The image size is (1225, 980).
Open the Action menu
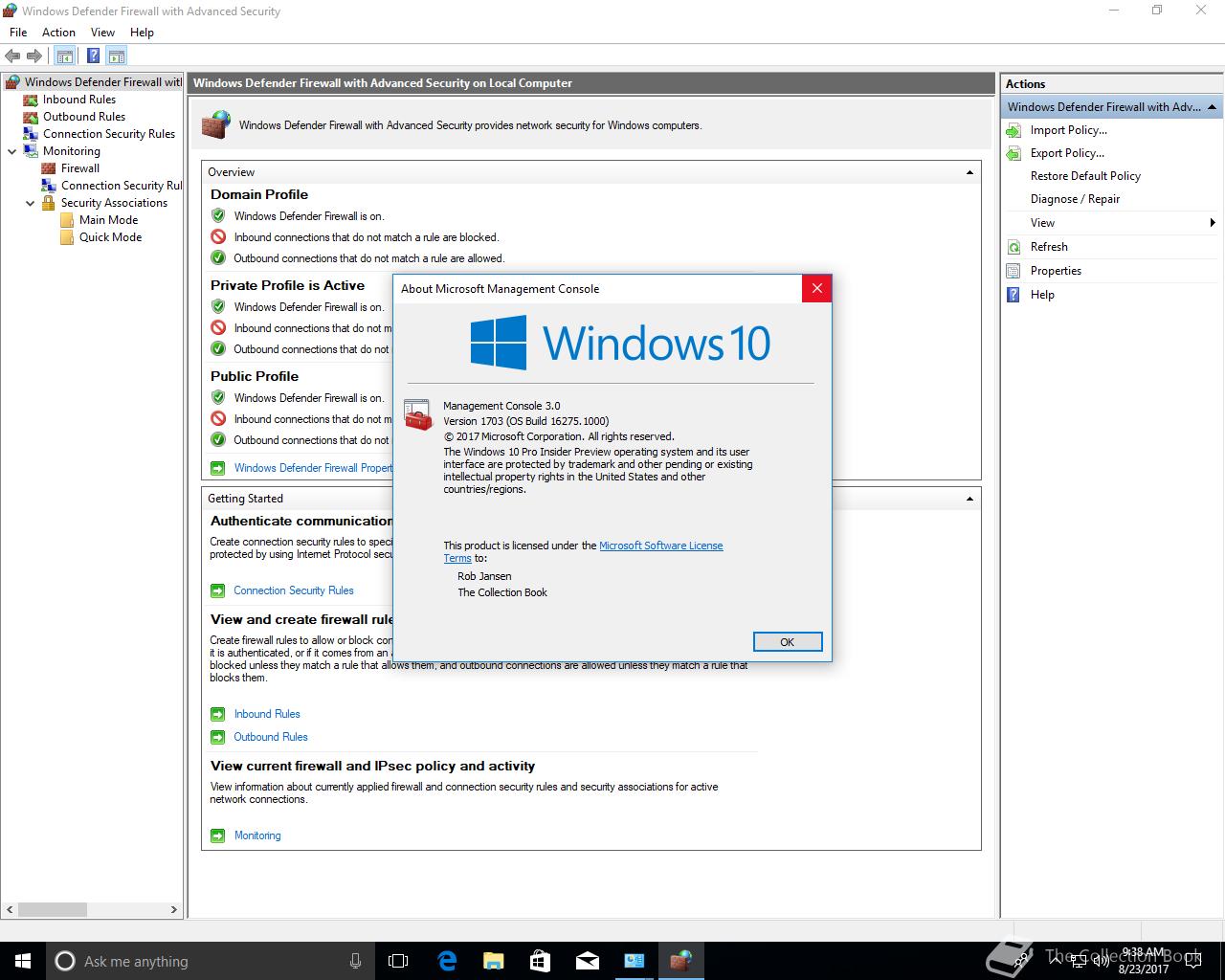point(58,33)
